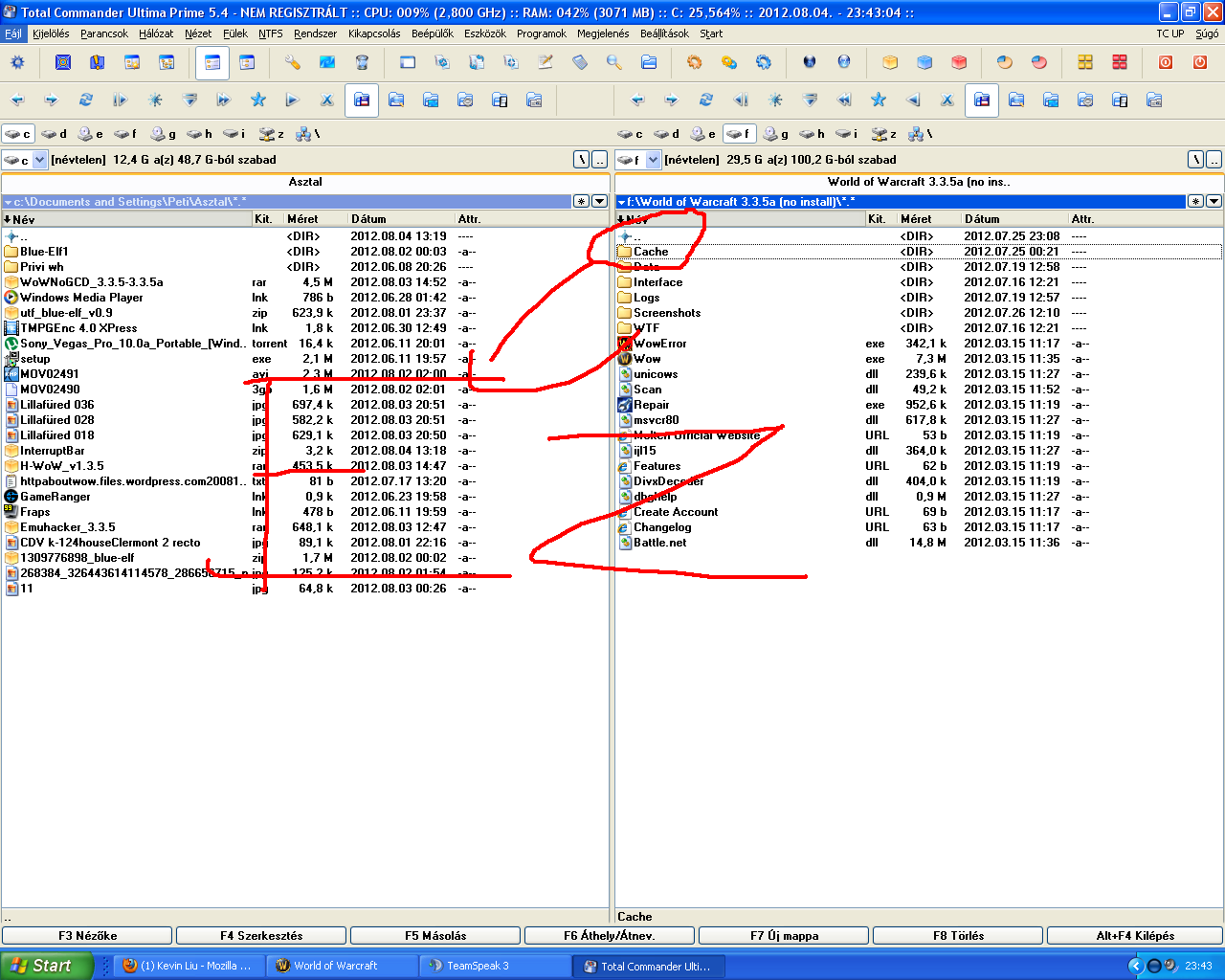Click the red four-square grid toolbar icon

(1120, 62)
